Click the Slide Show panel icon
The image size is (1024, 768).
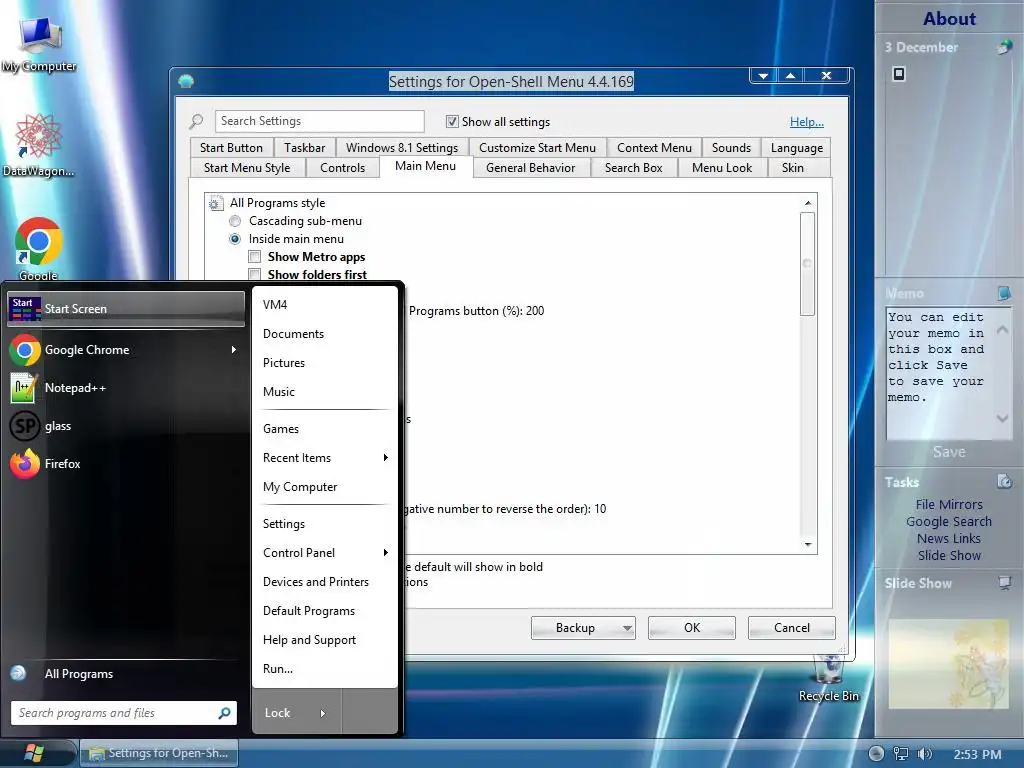coord(1004,583)
